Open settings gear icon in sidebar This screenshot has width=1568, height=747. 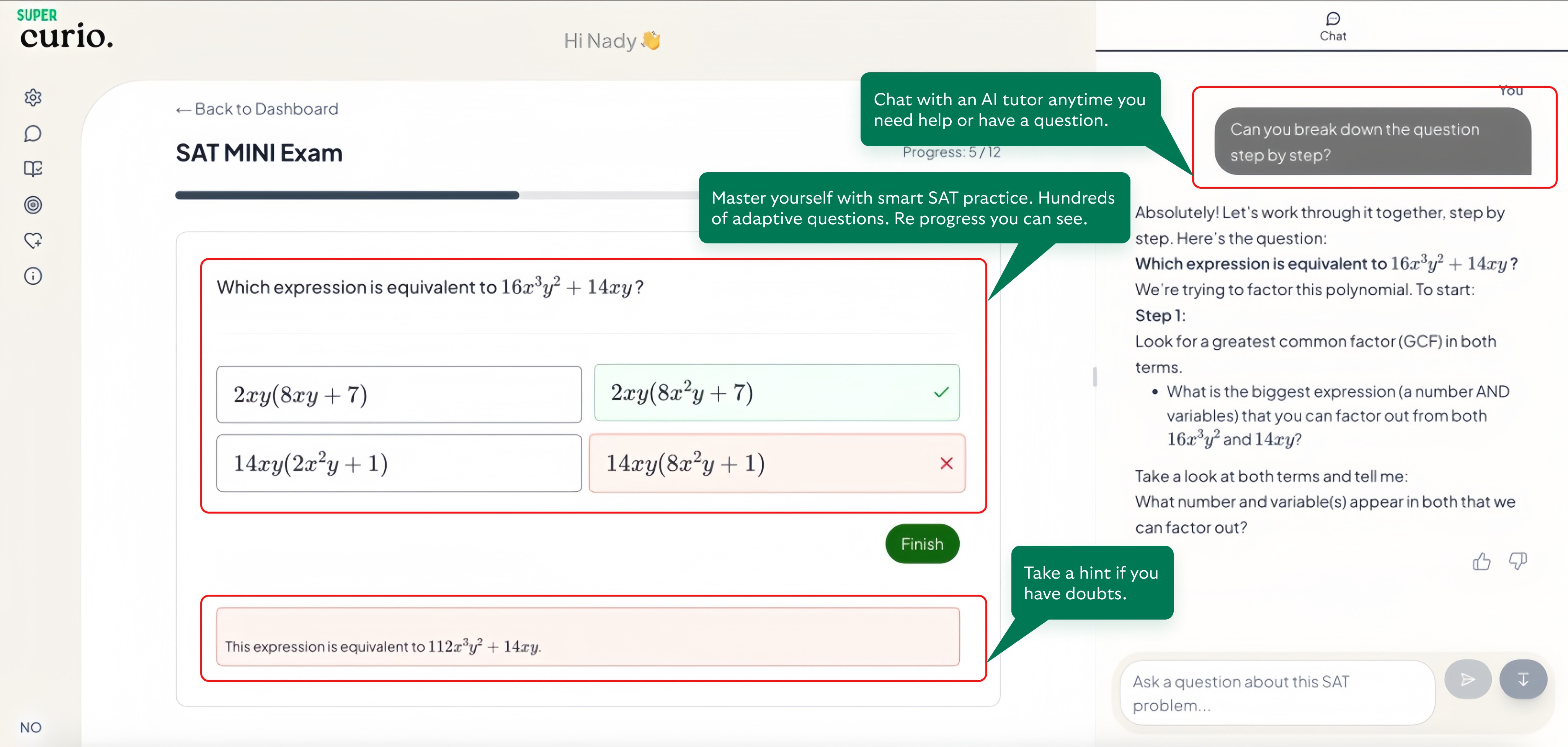point(33,97)
